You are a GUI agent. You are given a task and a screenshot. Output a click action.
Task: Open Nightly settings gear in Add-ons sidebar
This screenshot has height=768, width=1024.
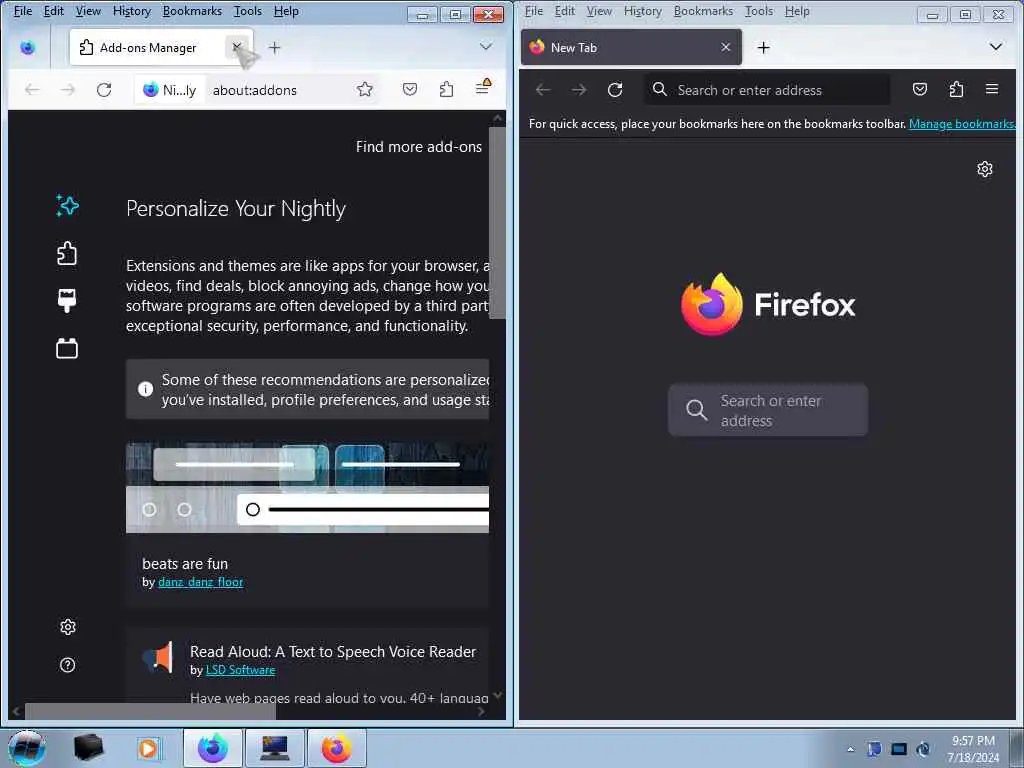coord(68,627)
